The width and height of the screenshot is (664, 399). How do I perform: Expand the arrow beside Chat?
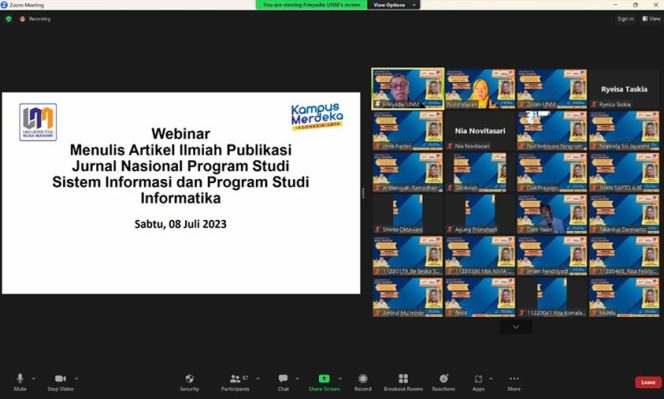[x=297, y=378]
